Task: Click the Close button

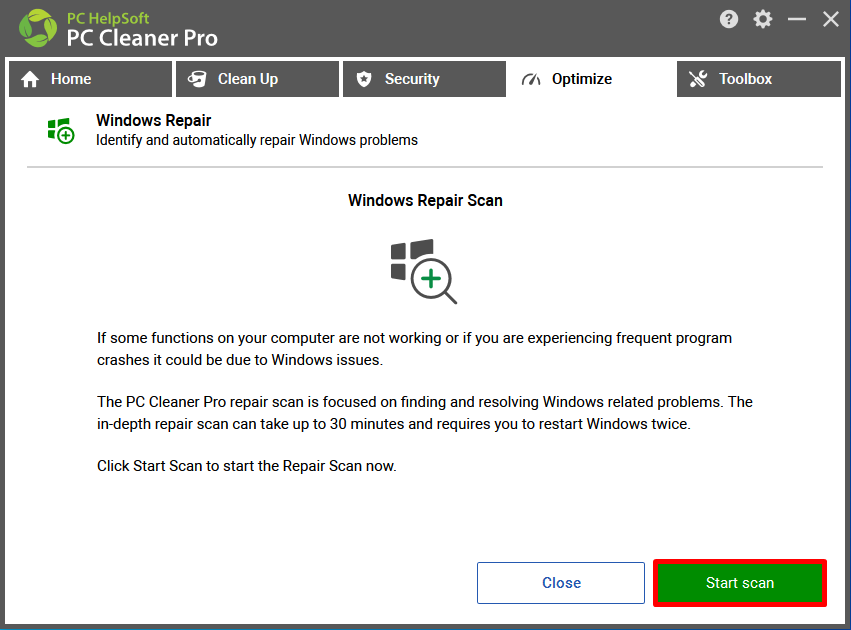Action: (561, 583)
